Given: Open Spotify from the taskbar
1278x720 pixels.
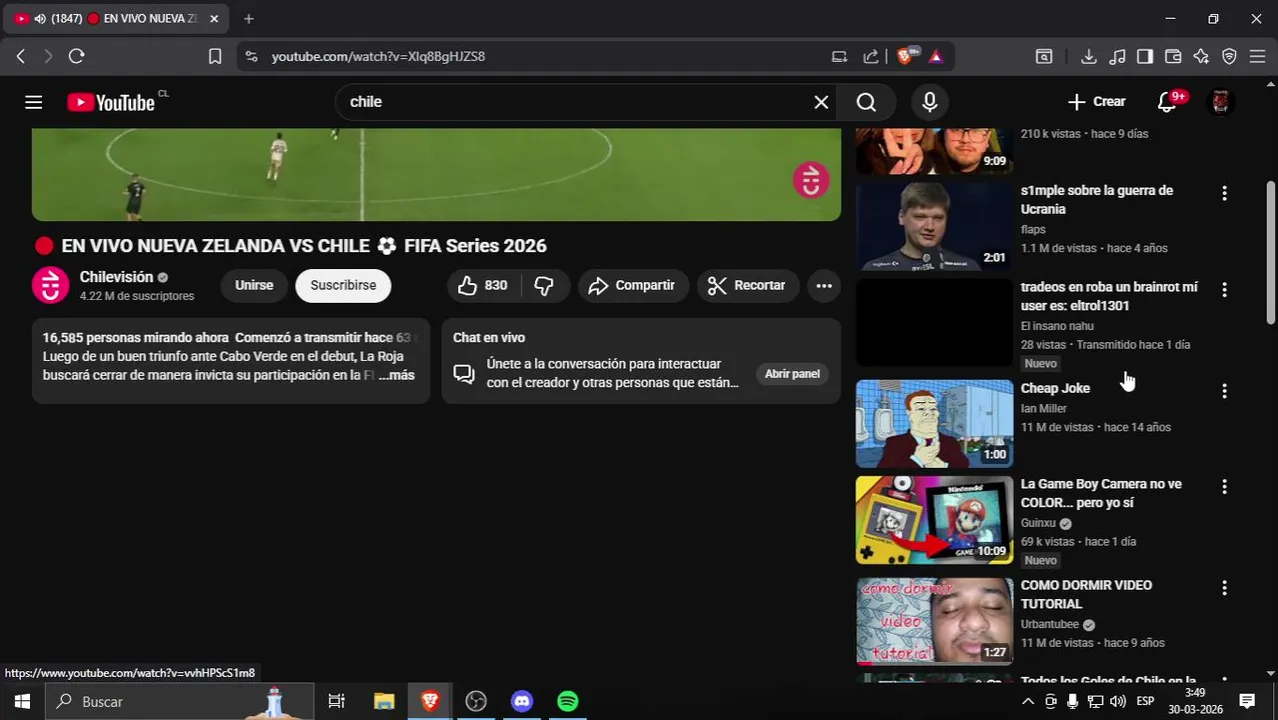Looking at the screenshot, I should (x=567, y=701).
